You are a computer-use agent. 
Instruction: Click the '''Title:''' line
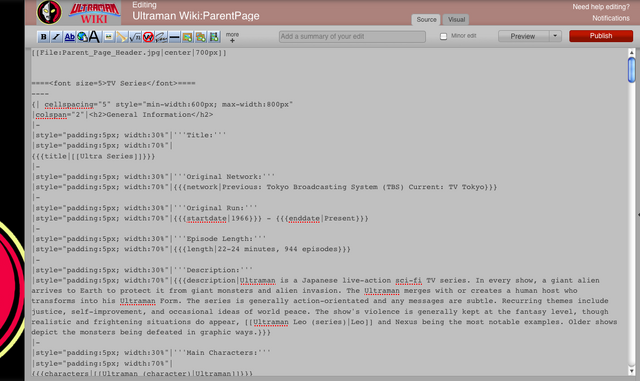tap(129, 135)
